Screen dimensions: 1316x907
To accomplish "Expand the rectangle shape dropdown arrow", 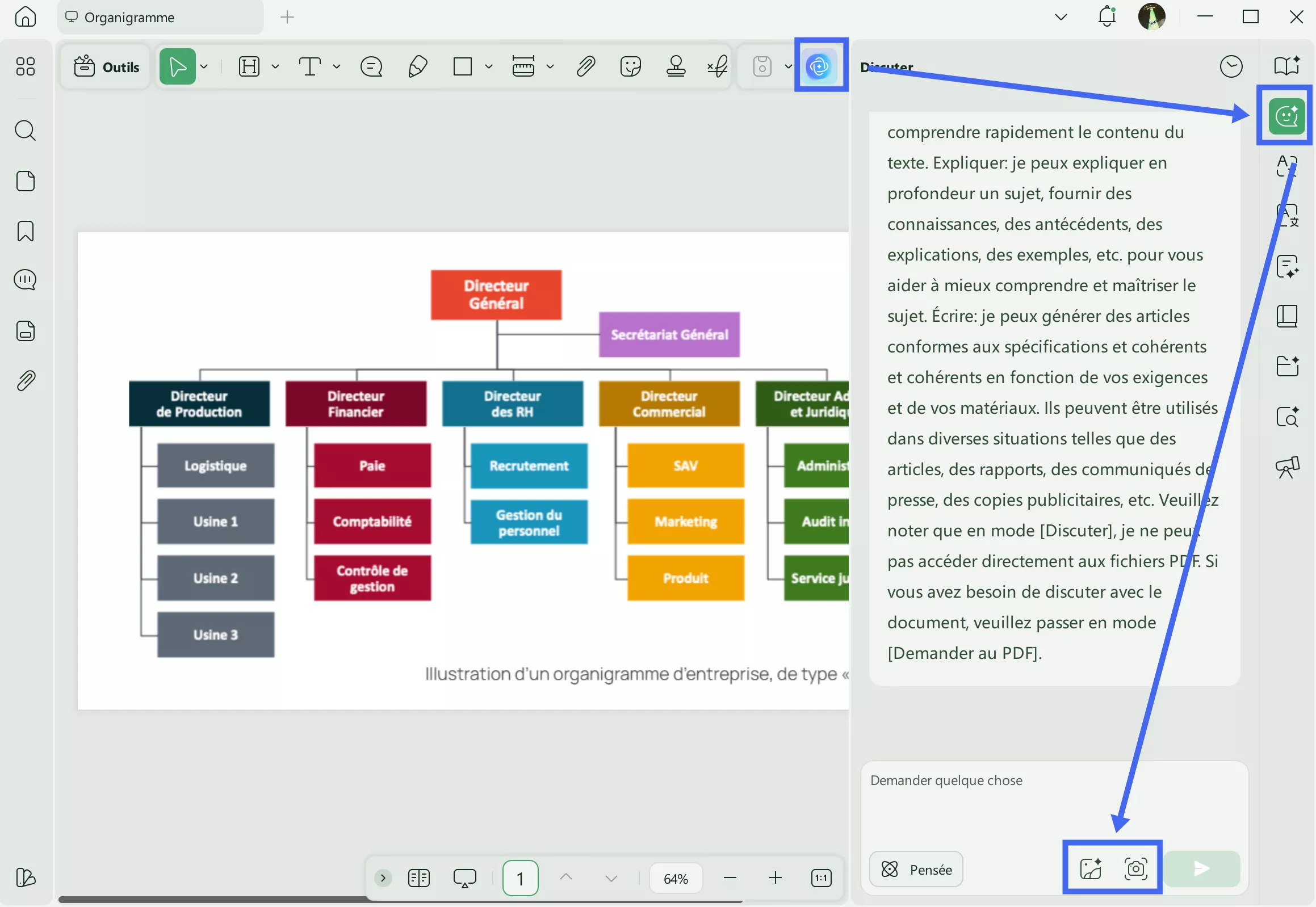I will coord(488,66).
